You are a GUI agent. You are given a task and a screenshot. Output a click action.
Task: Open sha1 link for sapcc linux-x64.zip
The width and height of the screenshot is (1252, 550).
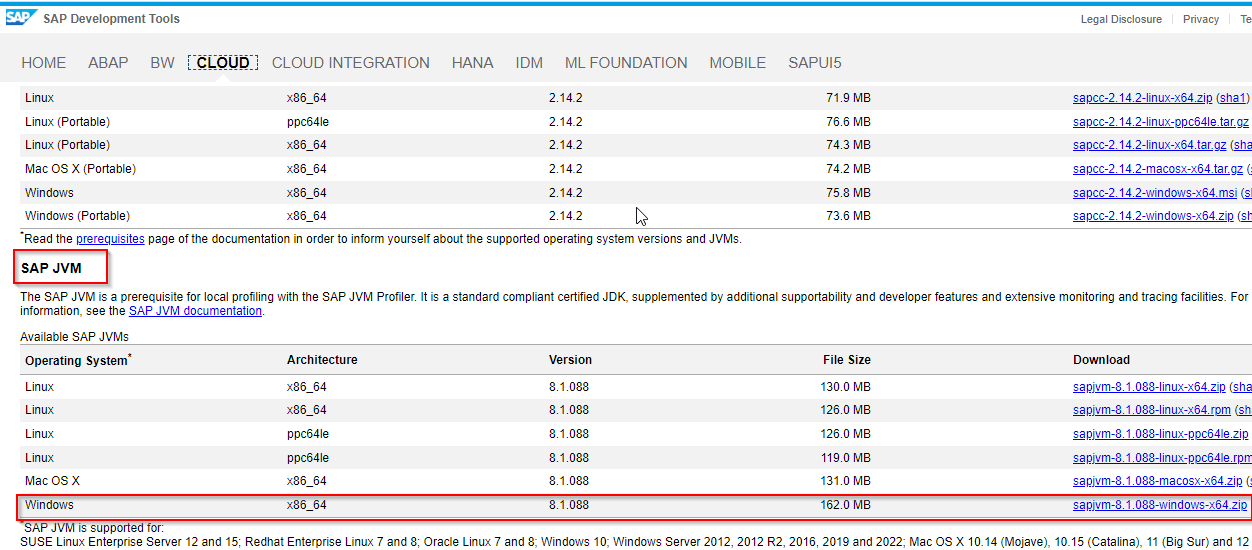1233,98
